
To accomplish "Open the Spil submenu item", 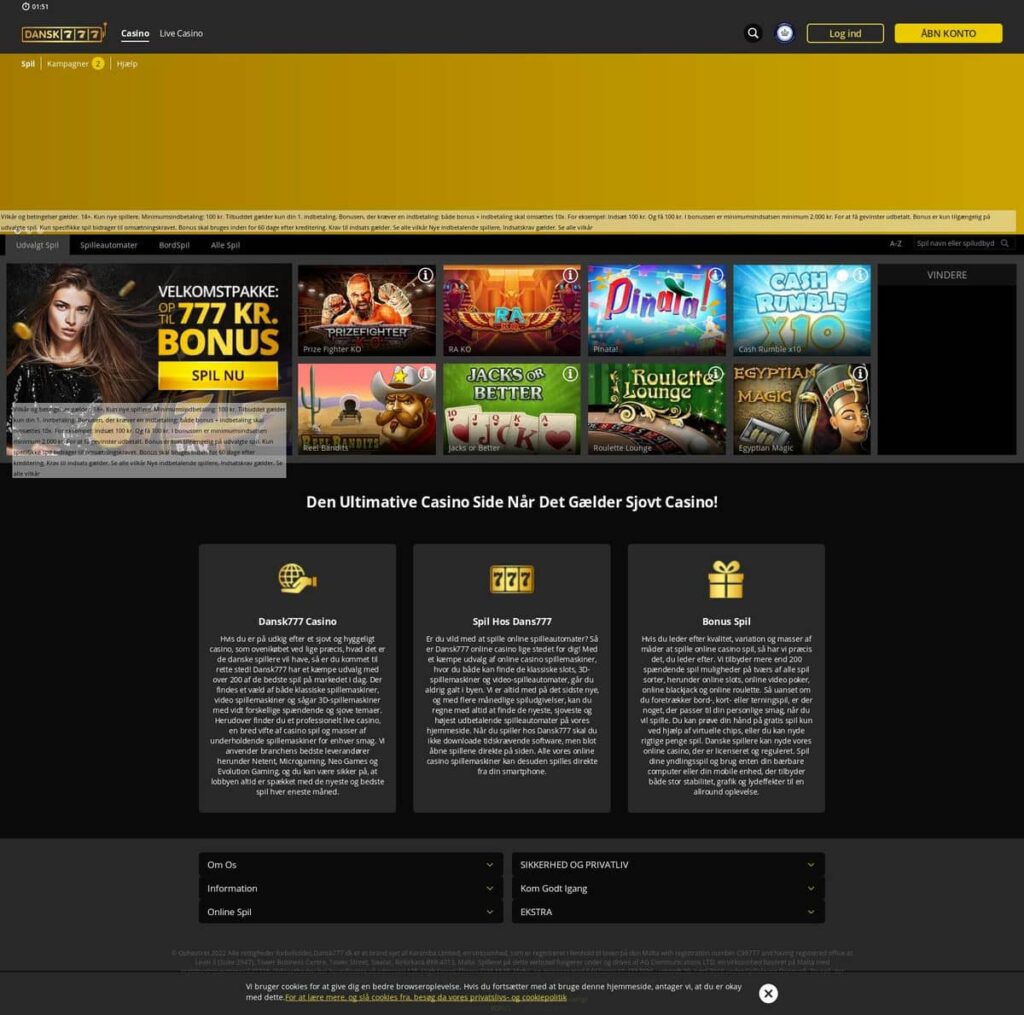I will tap(27, 64).
